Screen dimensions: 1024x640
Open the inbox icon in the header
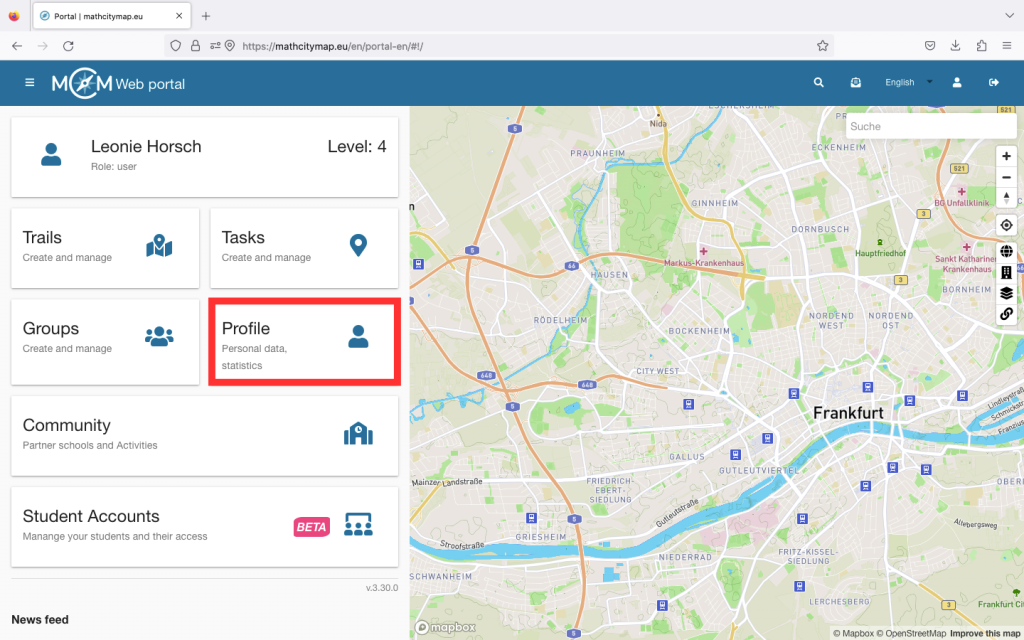[x=856, y=83]
